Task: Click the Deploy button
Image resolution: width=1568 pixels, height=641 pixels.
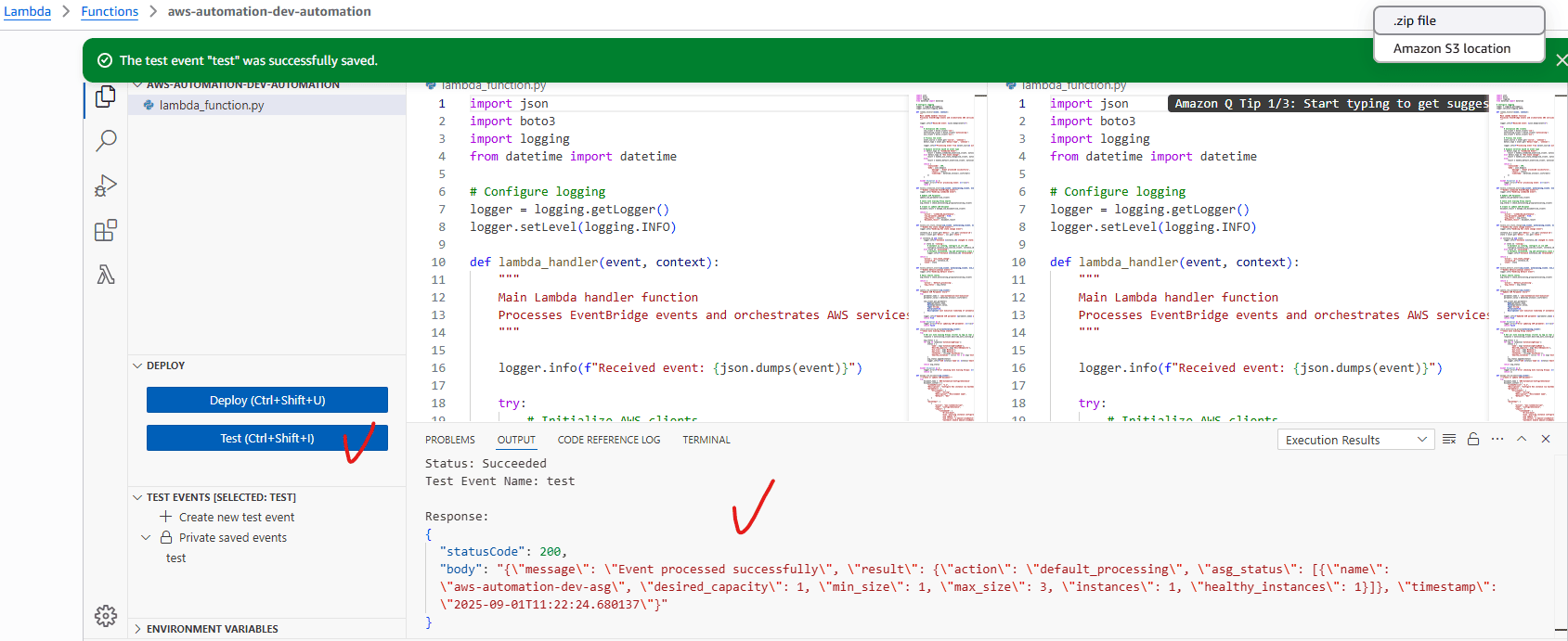Action: click(x=267, y=400)
